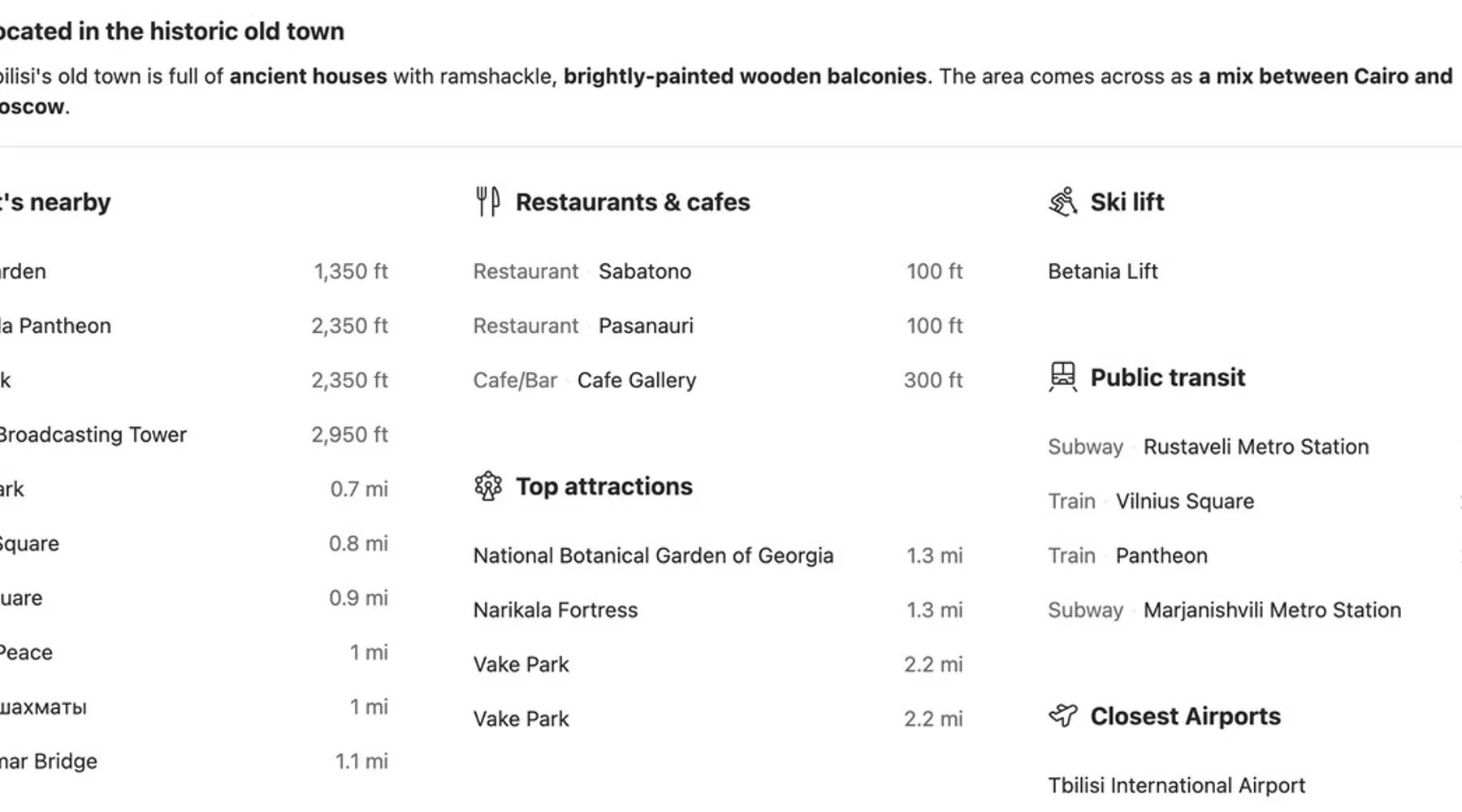Open Narikala Fortress attraction
The width and height of the screenshot is (1462, 812).
(556, 610)
